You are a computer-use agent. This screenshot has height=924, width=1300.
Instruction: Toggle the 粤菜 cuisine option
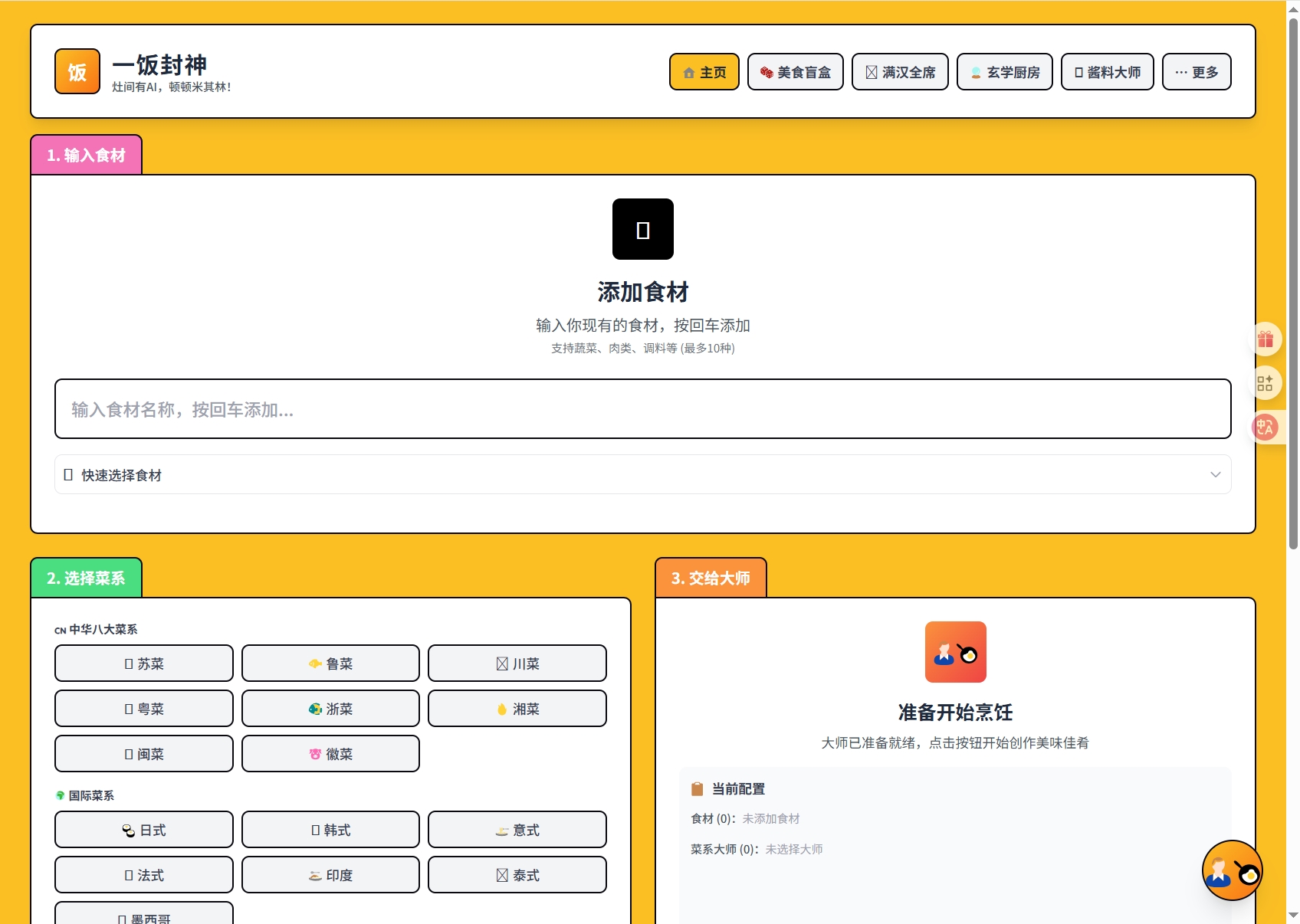[x=144, y=709]
